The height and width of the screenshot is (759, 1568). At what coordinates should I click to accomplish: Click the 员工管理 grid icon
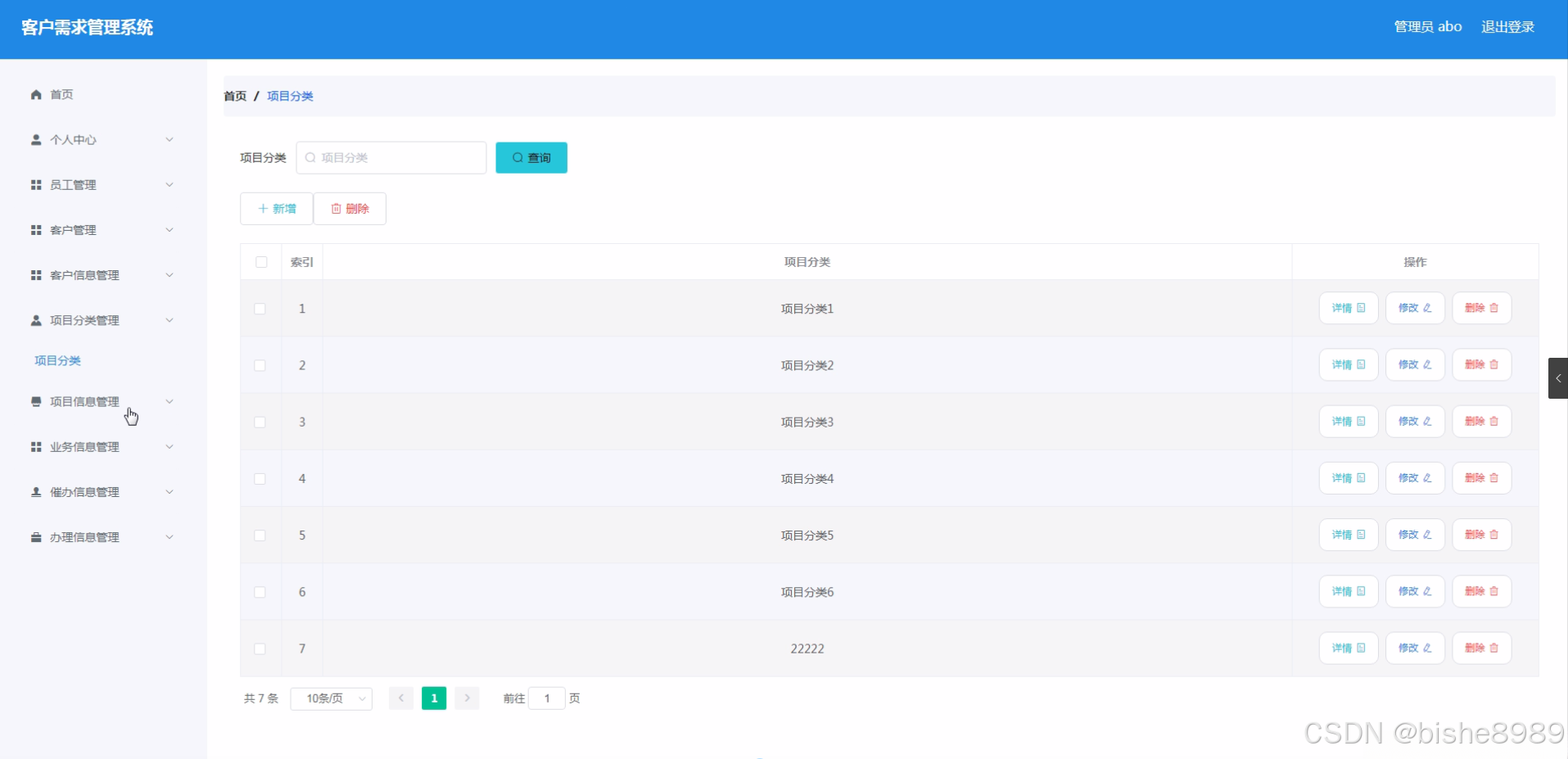pos(35,184)
